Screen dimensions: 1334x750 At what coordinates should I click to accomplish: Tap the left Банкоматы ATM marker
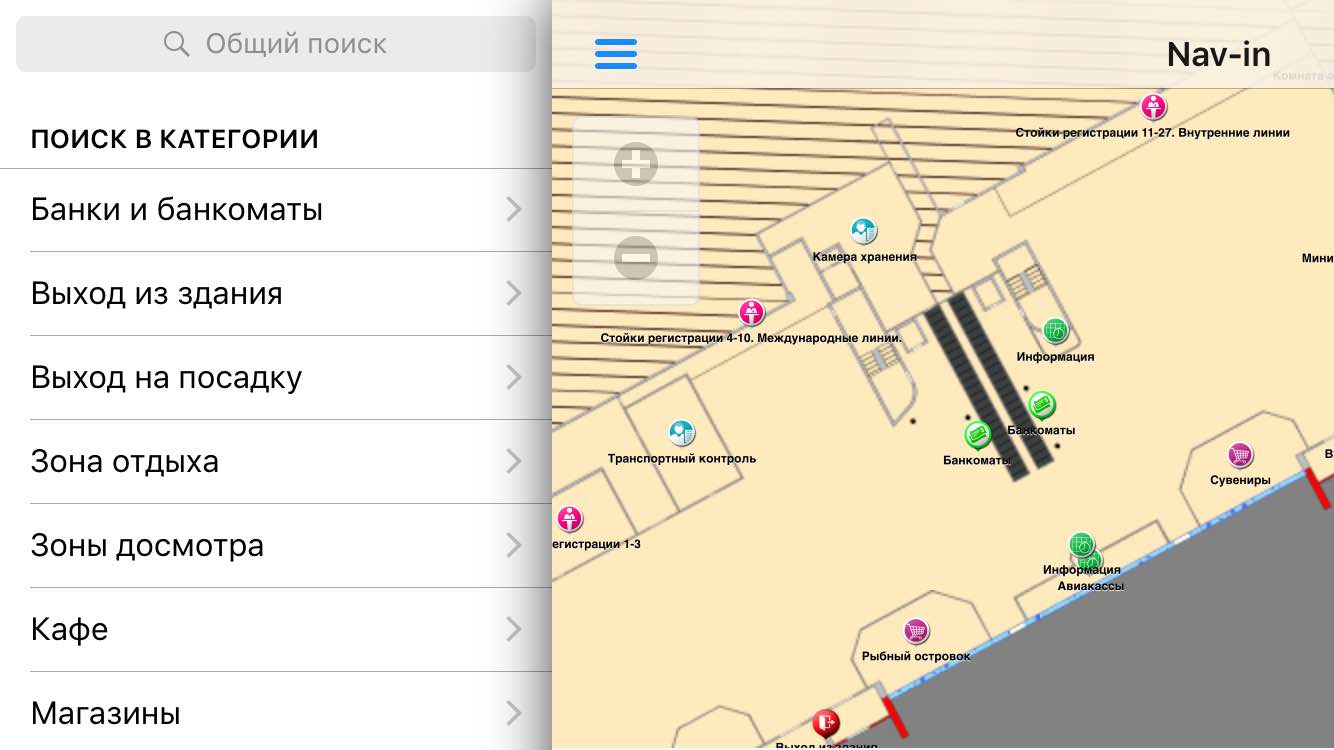977,435
